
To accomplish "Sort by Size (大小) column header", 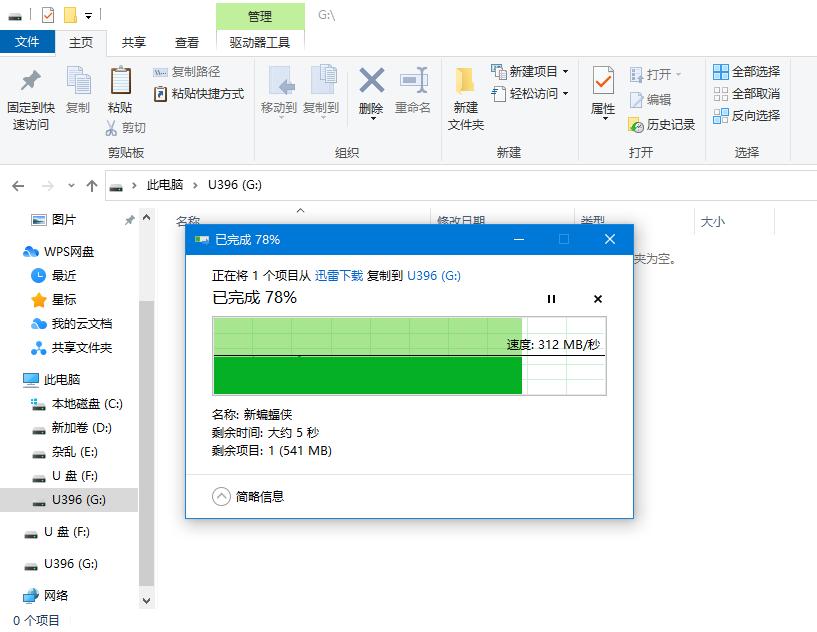I will 713,221.
